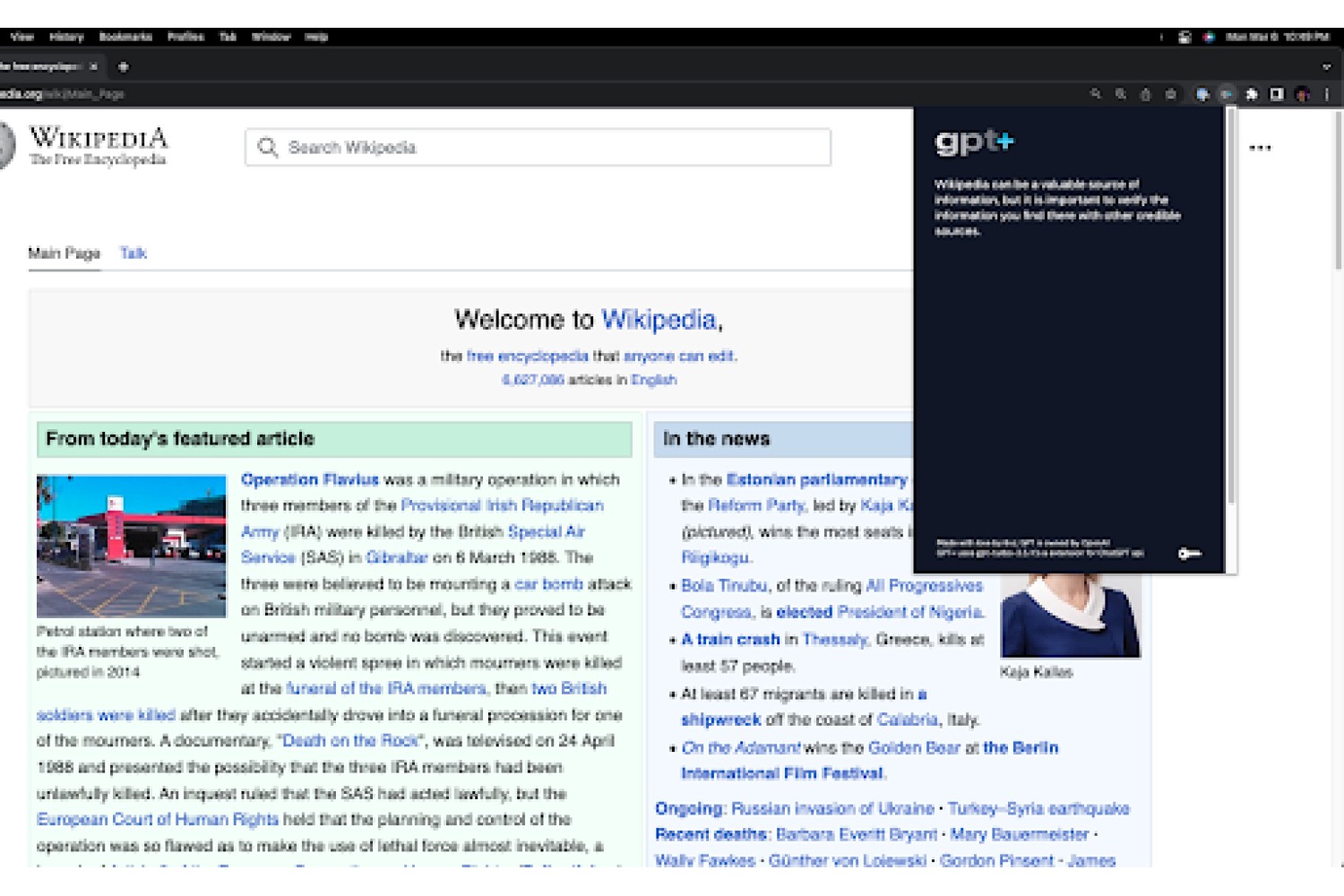Screen dimensions: 1344x896
Task: Open the Gordon Pinsent link
Action: click(996, 861)
